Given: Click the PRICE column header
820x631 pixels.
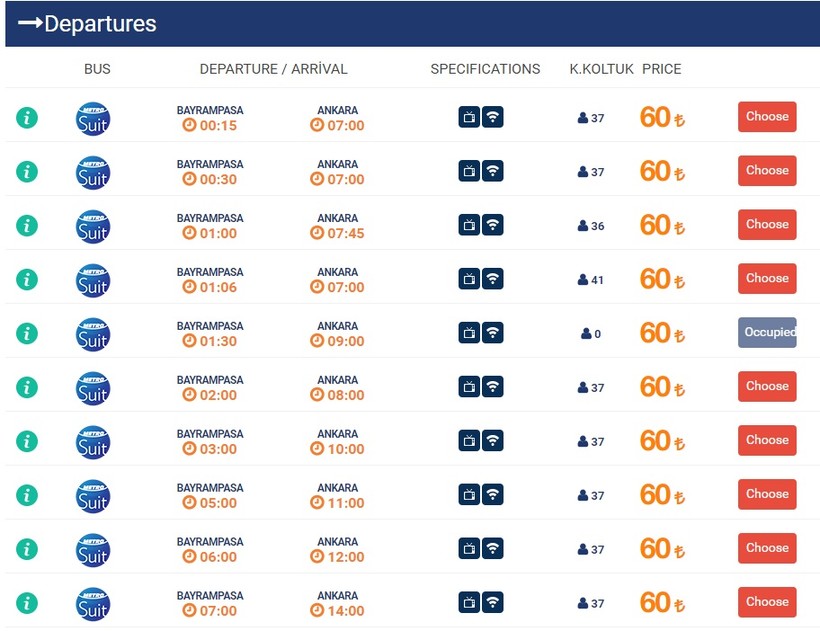Looking at the screenshot, I should (x=661, y=69).
